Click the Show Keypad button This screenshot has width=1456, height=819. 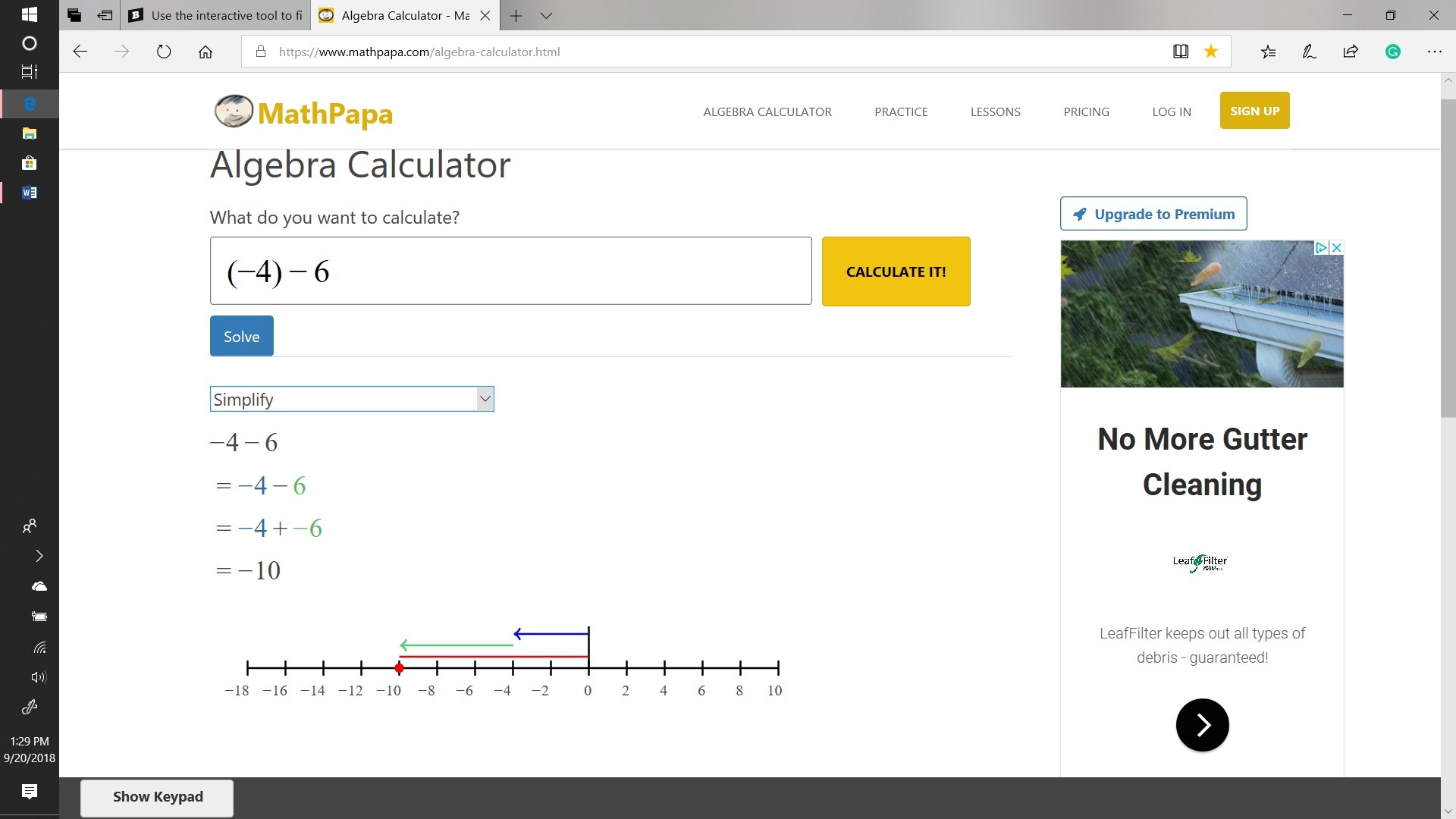tap(157, 797)
